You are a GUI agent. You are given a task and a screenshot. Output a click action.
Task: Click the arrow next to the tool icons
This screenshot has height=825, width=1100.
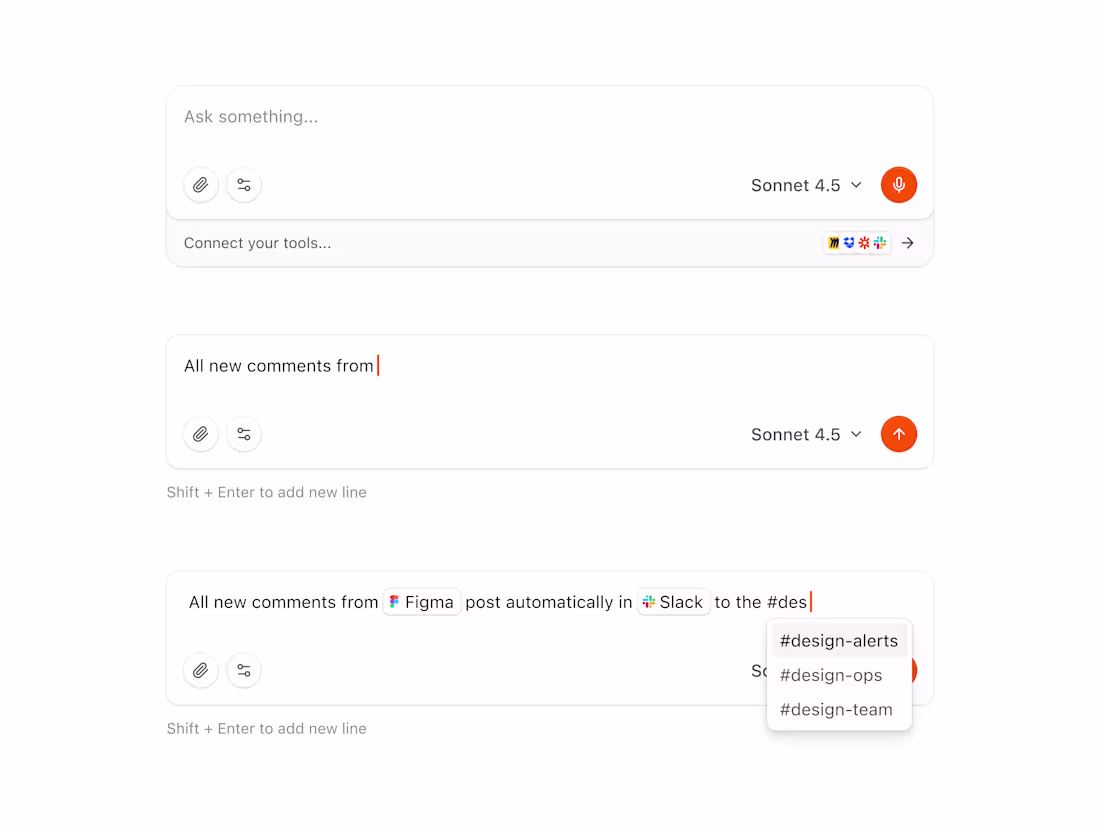tap(907, 242)
